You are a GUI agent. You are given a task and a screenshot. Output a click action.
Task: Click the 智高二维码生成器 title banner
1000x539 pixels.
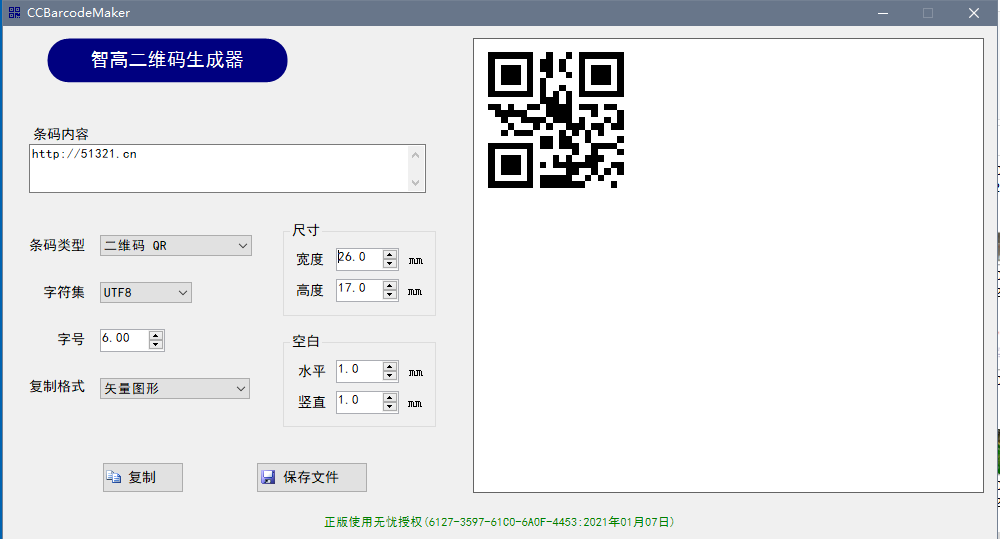click(167, 60)
